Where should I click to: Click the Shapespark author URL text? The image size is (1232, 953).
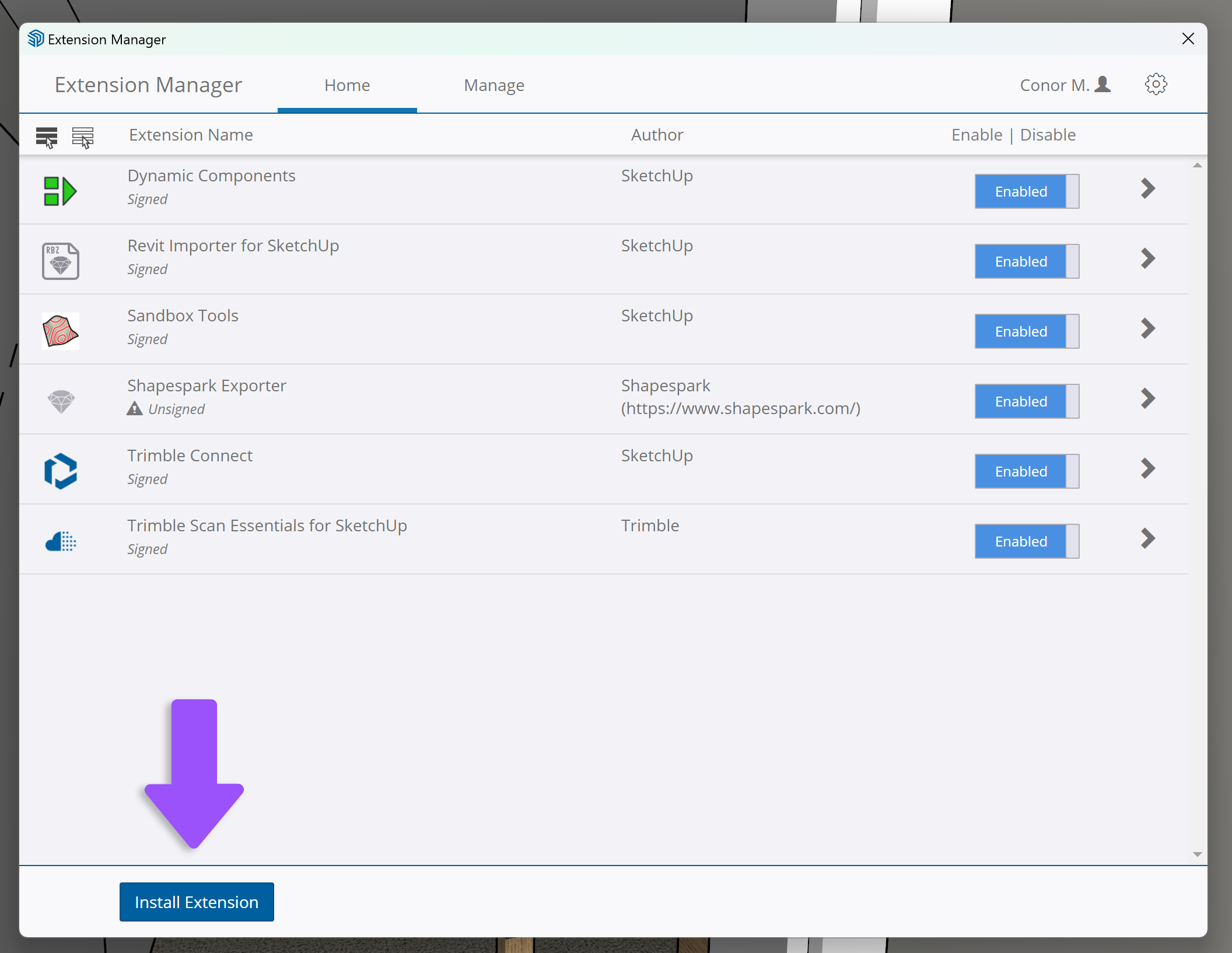(741, 408)
